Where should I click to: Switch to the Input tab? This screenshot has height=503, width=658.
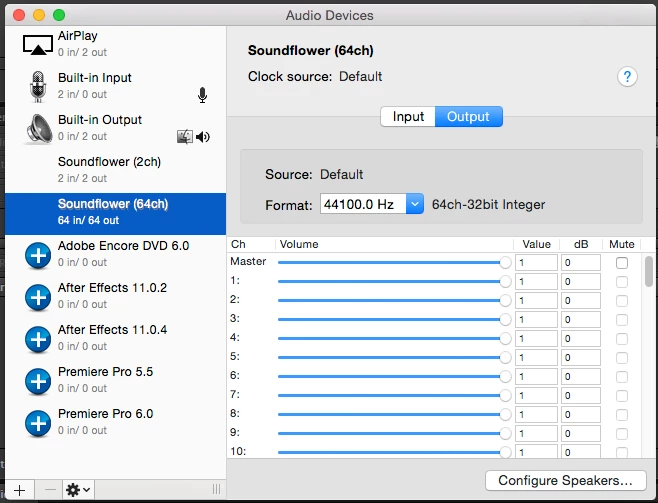[408, 117]
